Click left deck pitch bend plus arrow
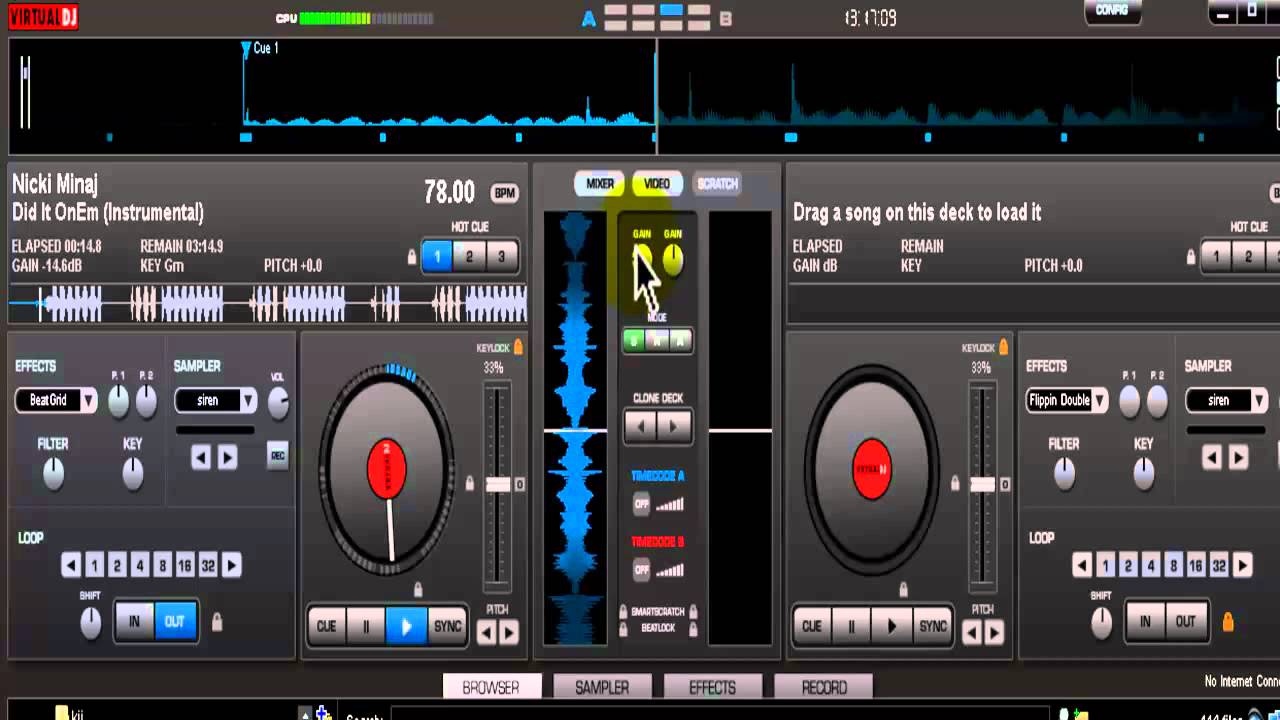Image resolution: width=1280 pixels, height=720 pixels. 509,632
